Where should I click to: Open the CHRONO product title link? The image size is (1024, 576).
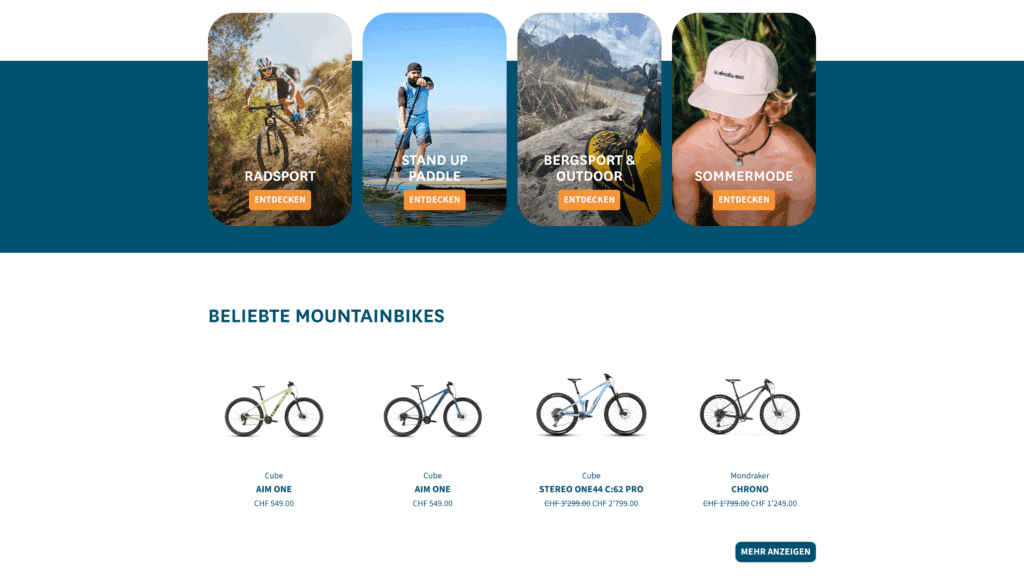(x=750, y=489)
